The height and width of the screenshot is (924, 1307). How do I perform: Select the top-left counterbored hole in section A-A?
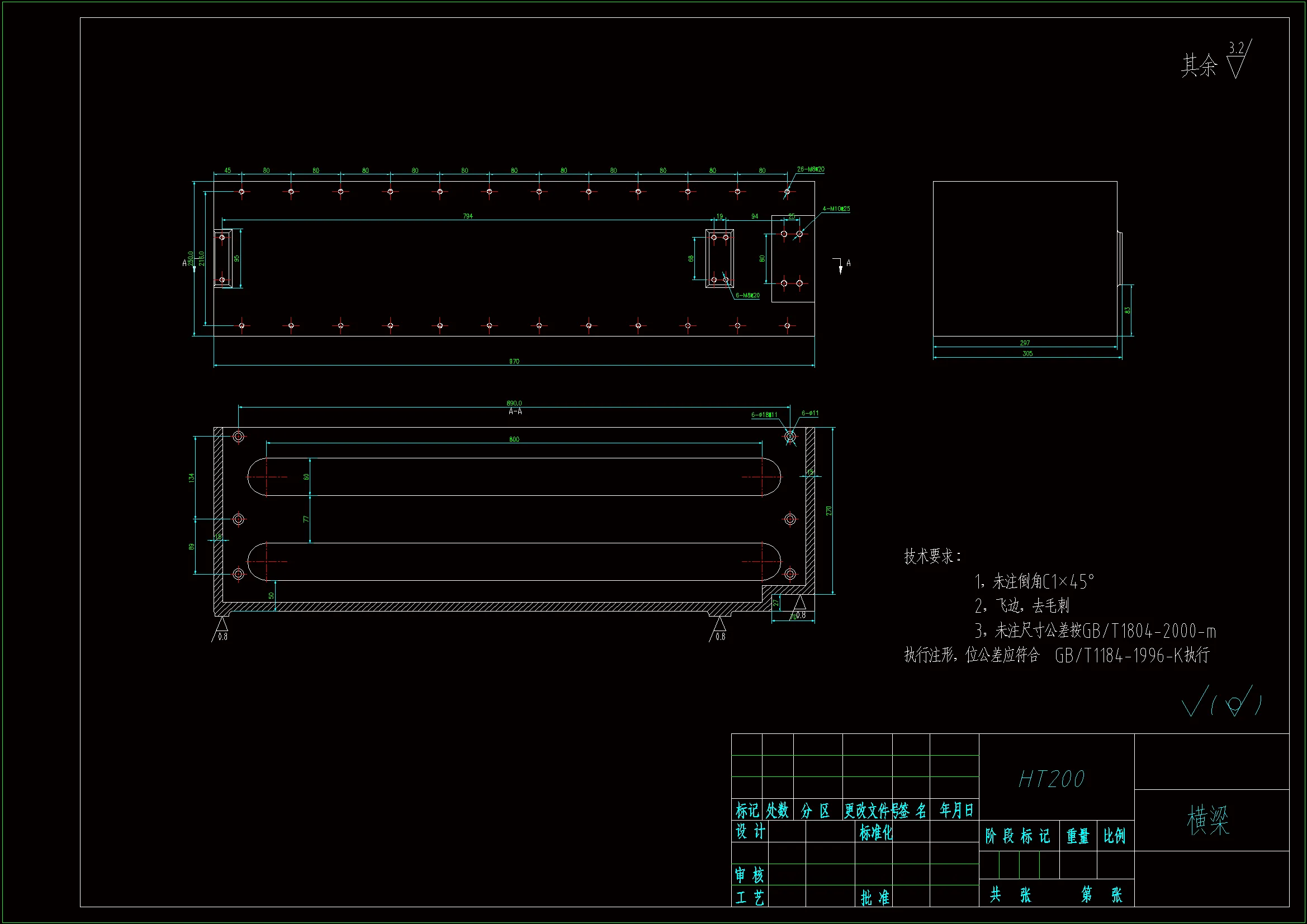(239, 437)
